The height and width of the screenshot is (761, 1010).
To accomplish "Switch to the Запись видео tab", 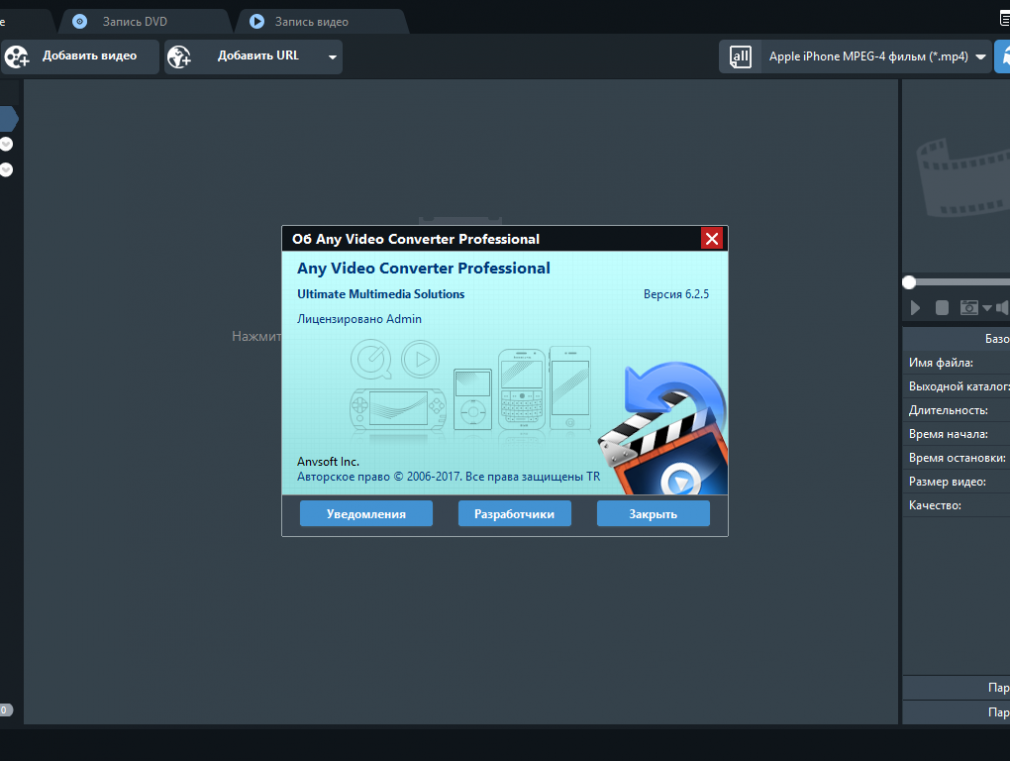I will coord(322,21).
